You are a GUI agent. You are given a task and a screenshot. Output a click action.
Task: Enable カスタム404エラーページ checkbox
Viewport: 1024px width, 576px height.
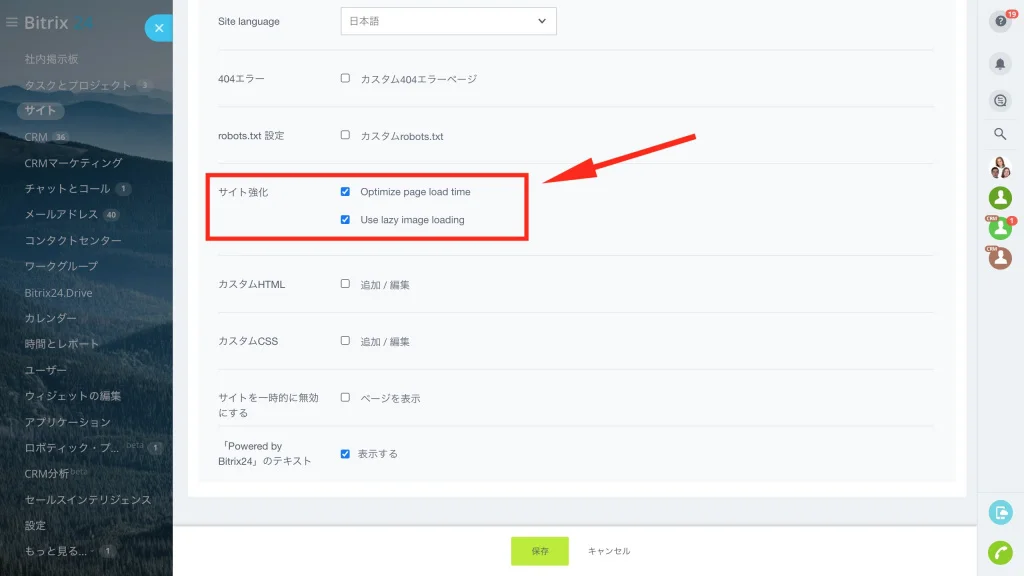coord(345,78)
